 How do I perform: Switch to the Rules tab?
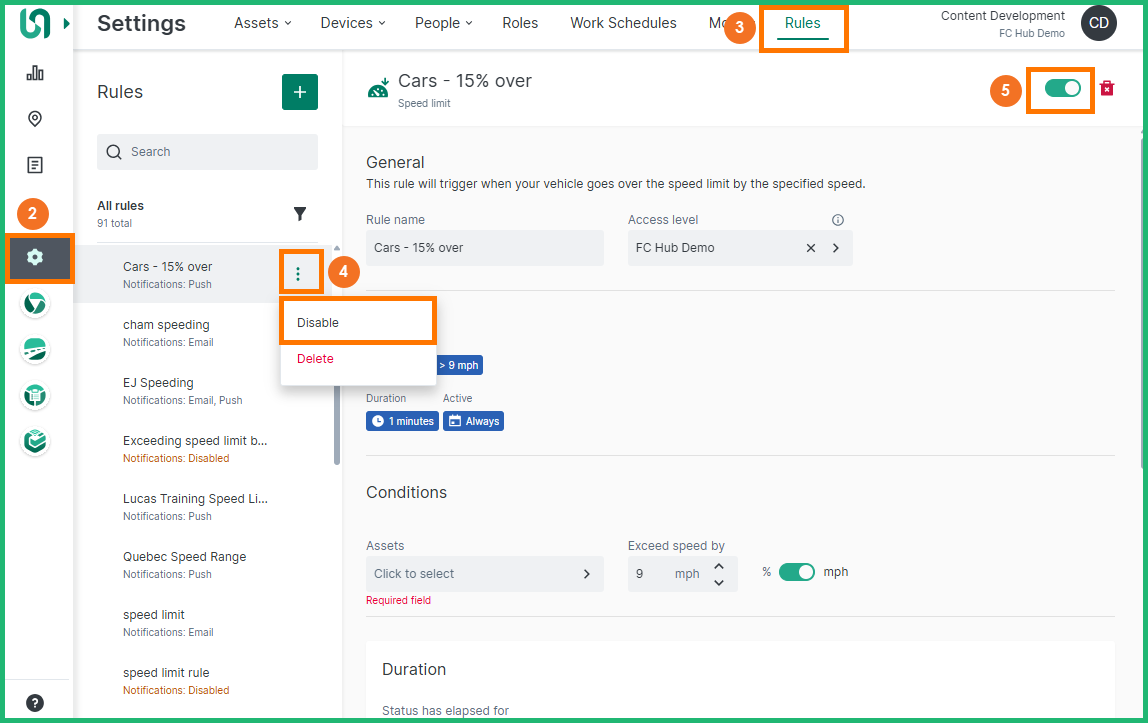[803, 23]
